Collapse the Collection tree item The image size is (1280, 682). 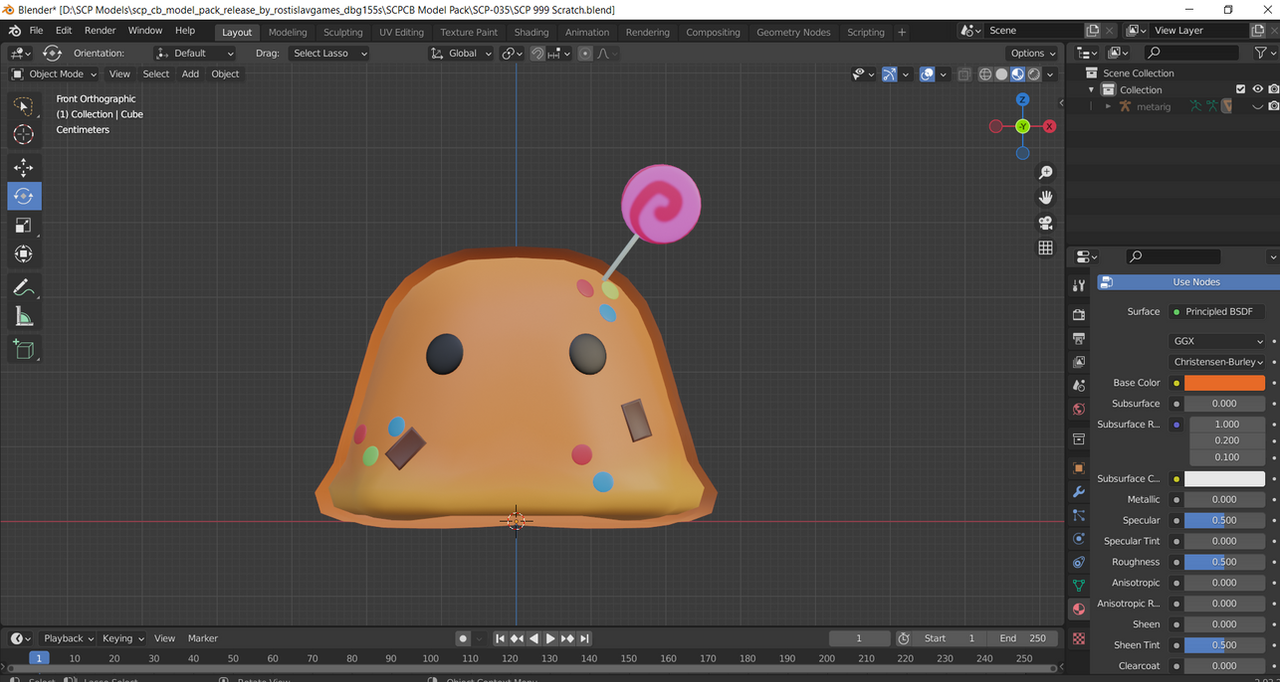1092,89
